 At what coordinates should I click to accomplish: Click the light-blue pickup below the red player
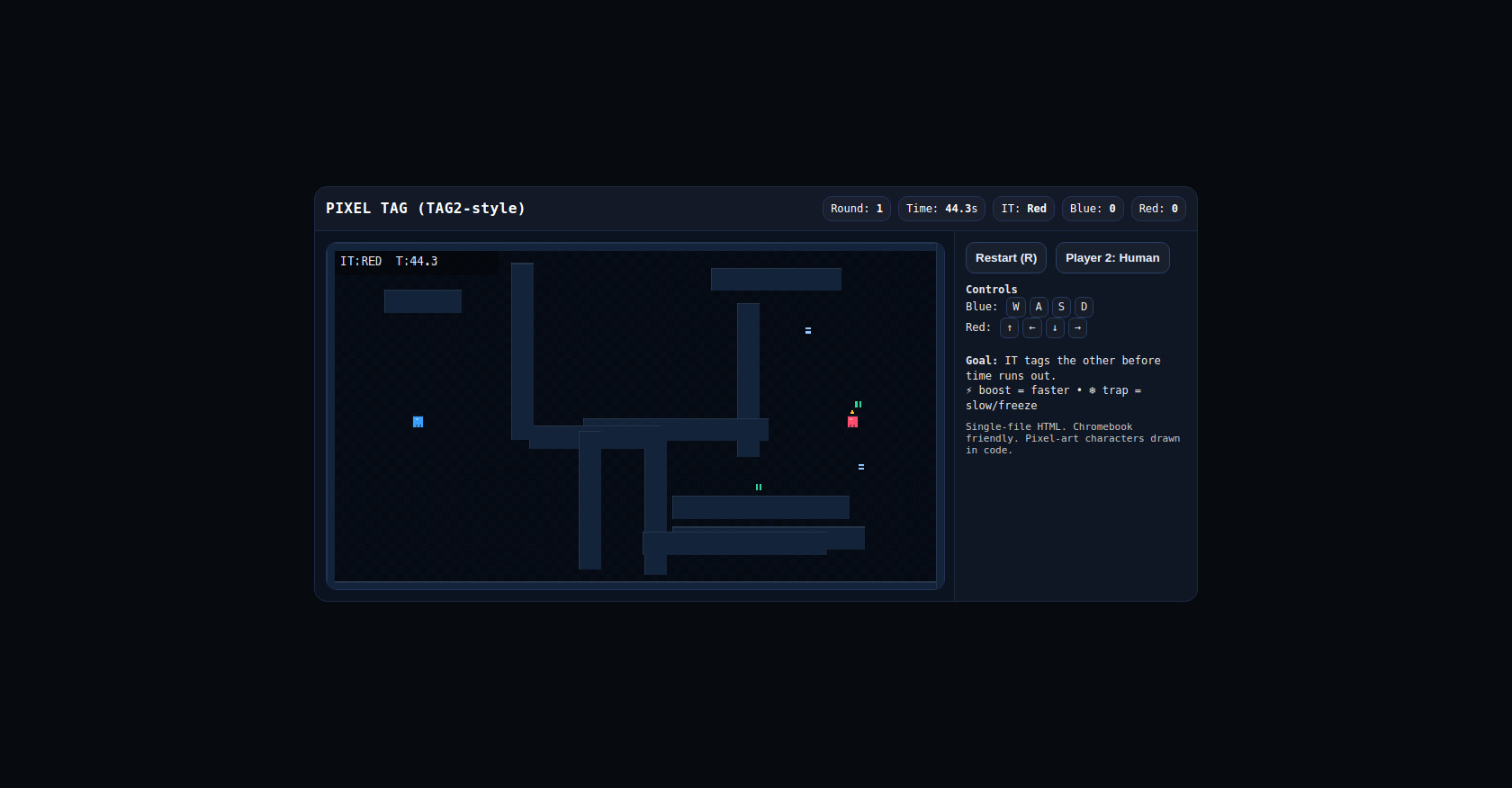click(861, 467)
